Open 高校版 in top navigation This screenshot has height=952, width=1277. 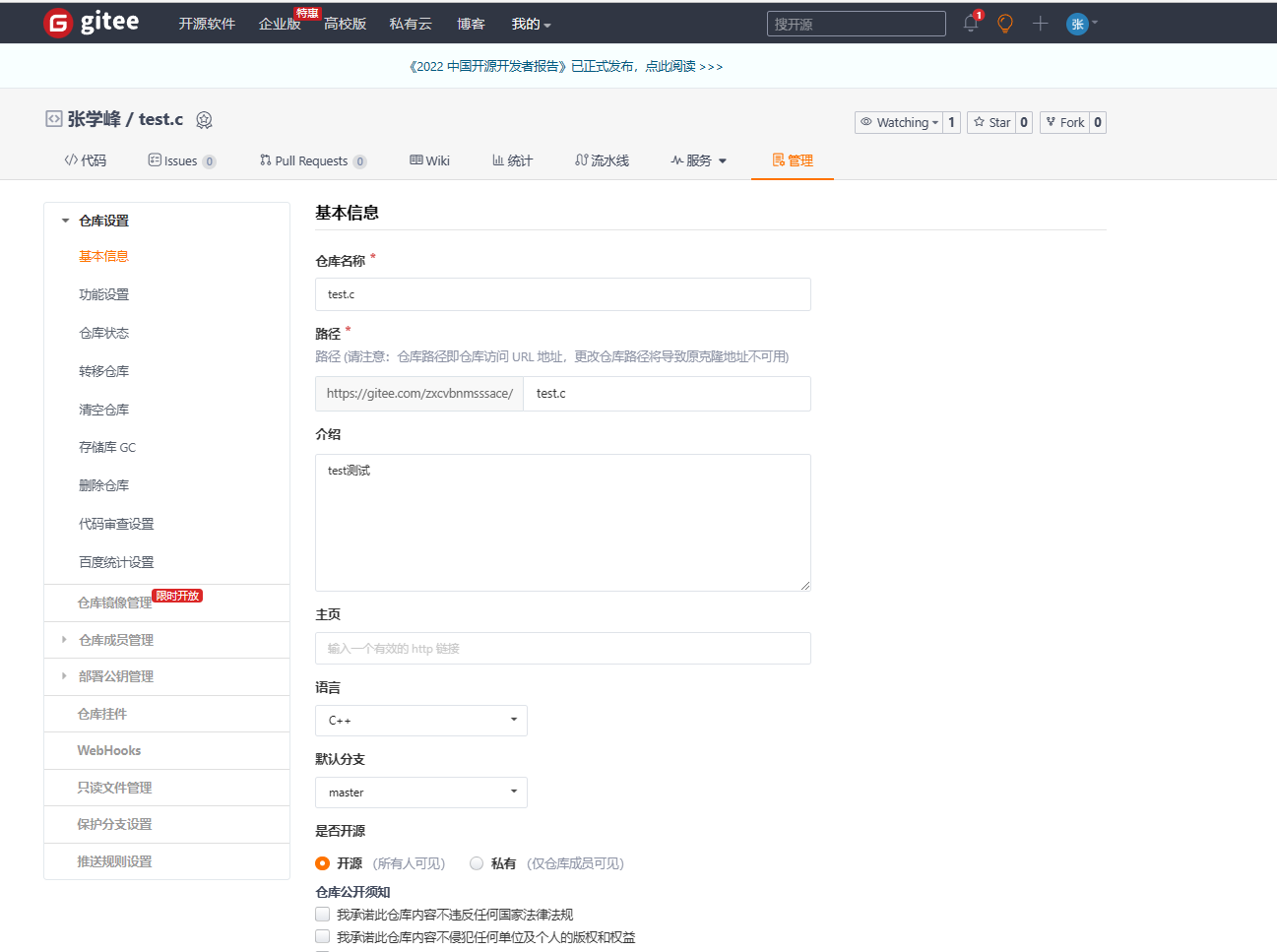(345, 24)
